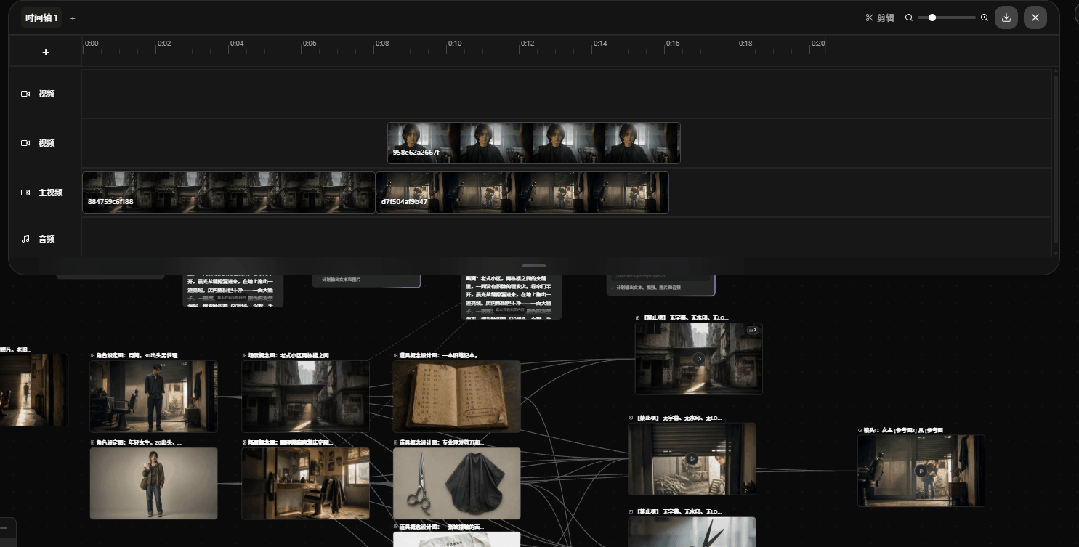Open the alley street scene node image
1079x547 pixels.
pos(306,396)
